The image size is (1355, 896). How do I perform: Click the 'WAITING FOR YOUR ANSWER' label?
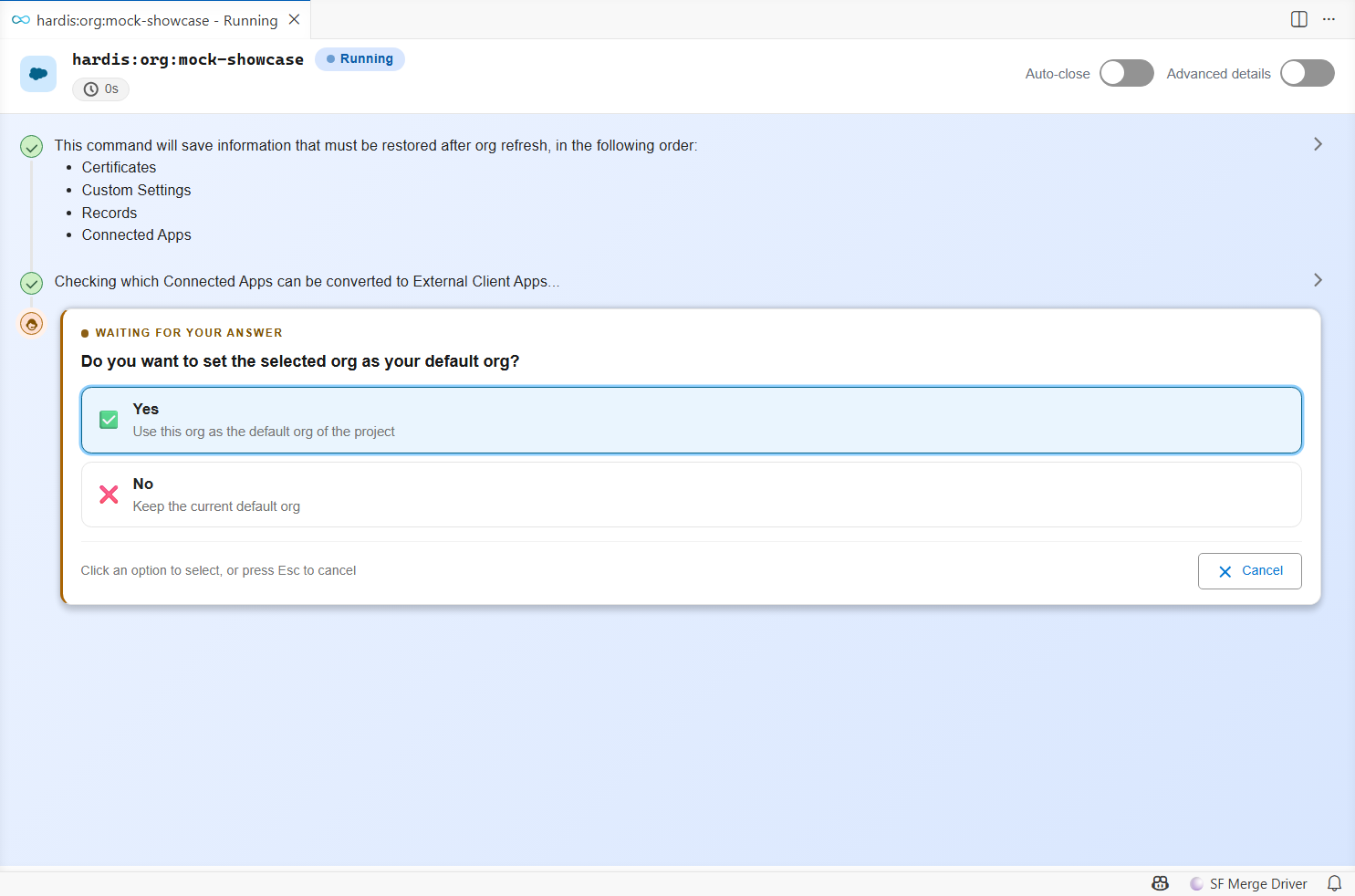(189, 333)
